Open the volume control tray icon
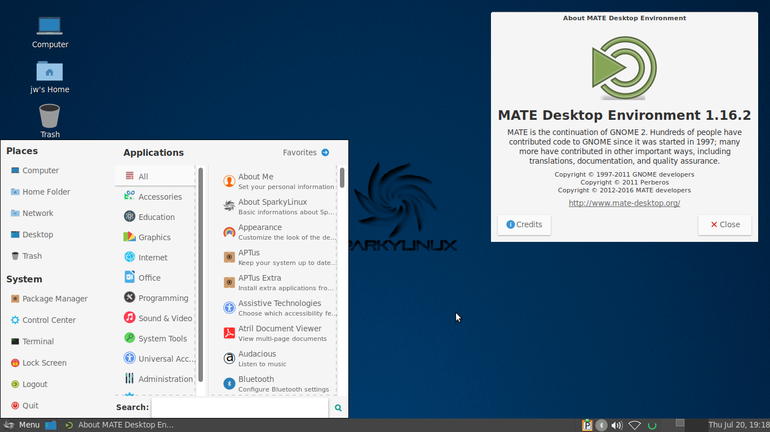This screenshot has height=432, width=770. [617, 425]
